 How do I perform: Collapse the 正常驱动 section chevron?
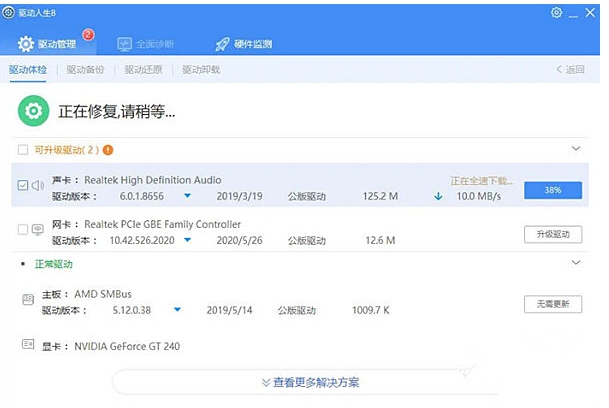click(576, 263)
